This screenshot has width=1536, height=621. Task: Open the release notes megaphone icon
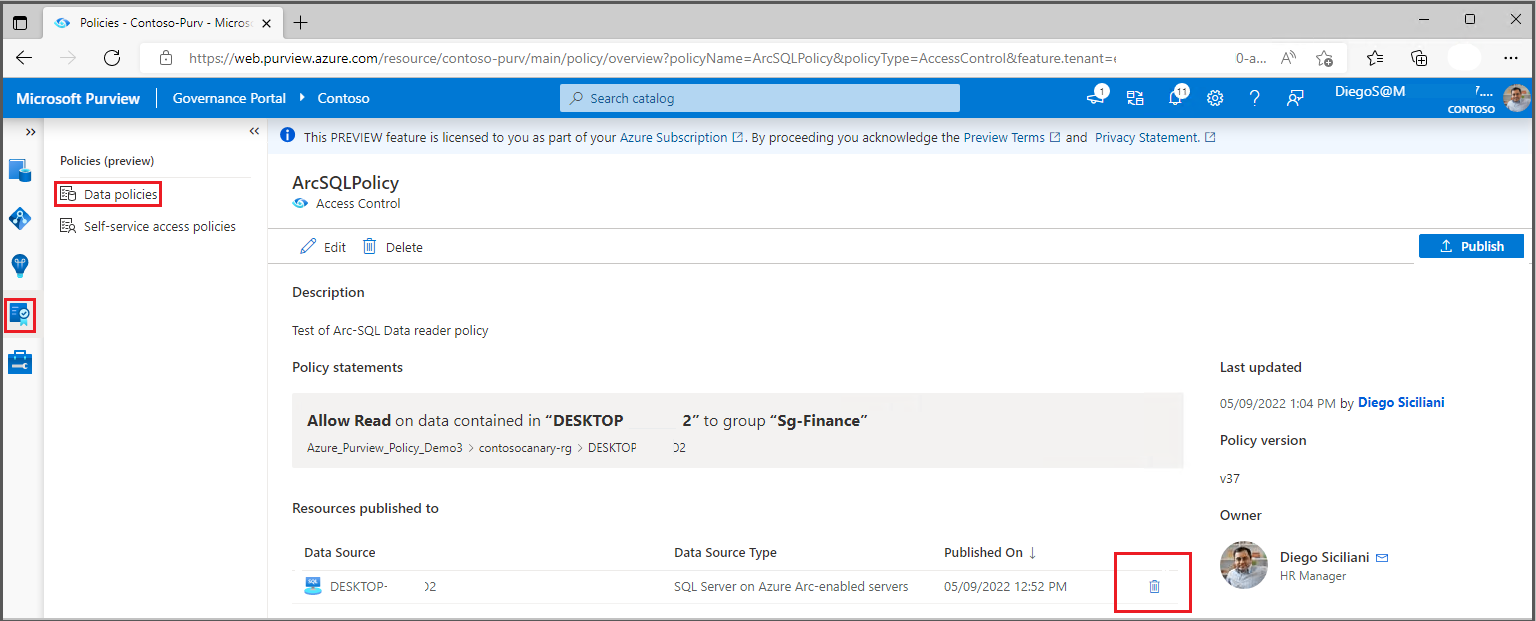[x=1096, y=98]
